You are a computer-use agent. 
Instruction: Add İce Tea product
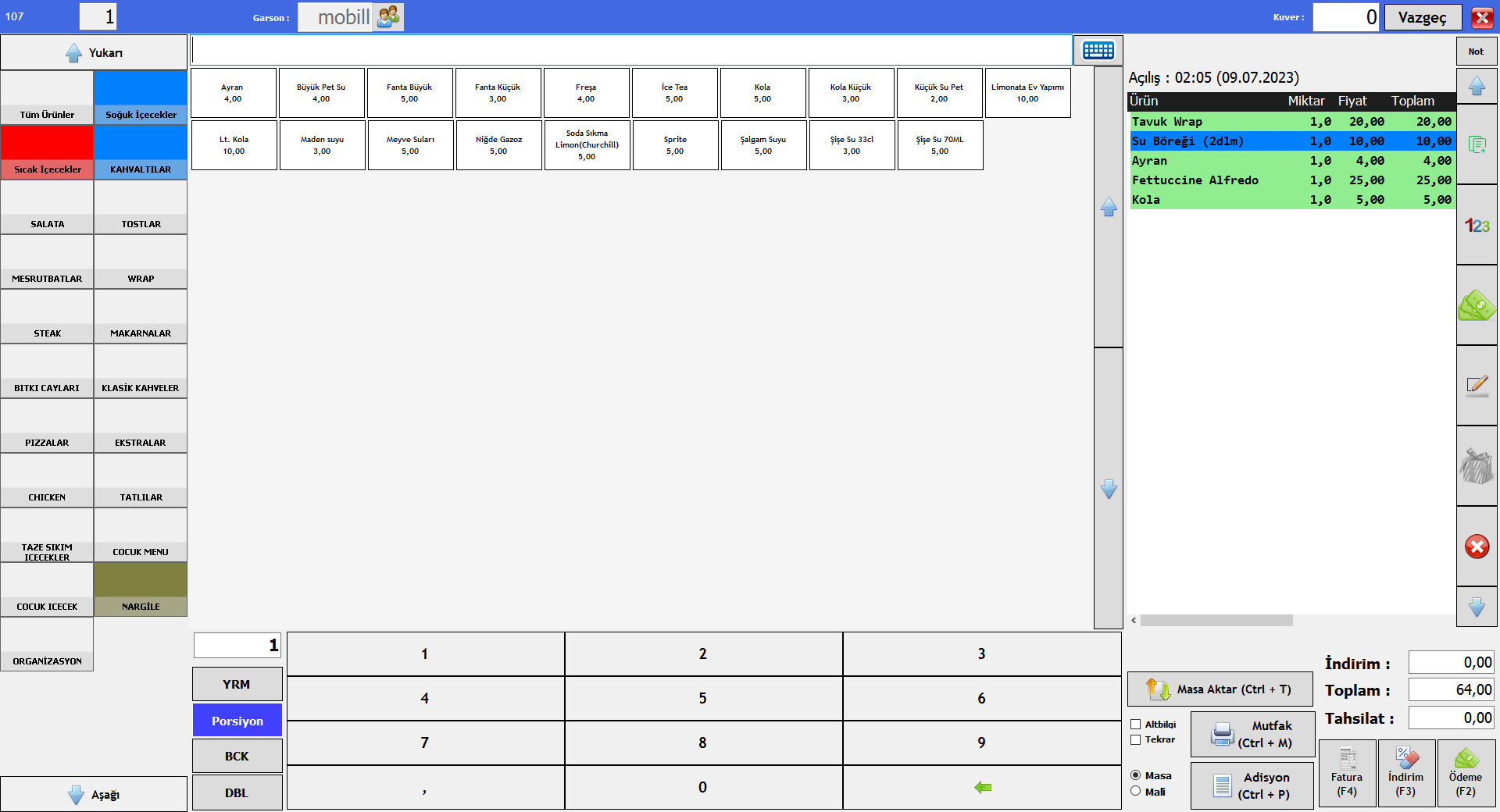[x=674, y=93]
